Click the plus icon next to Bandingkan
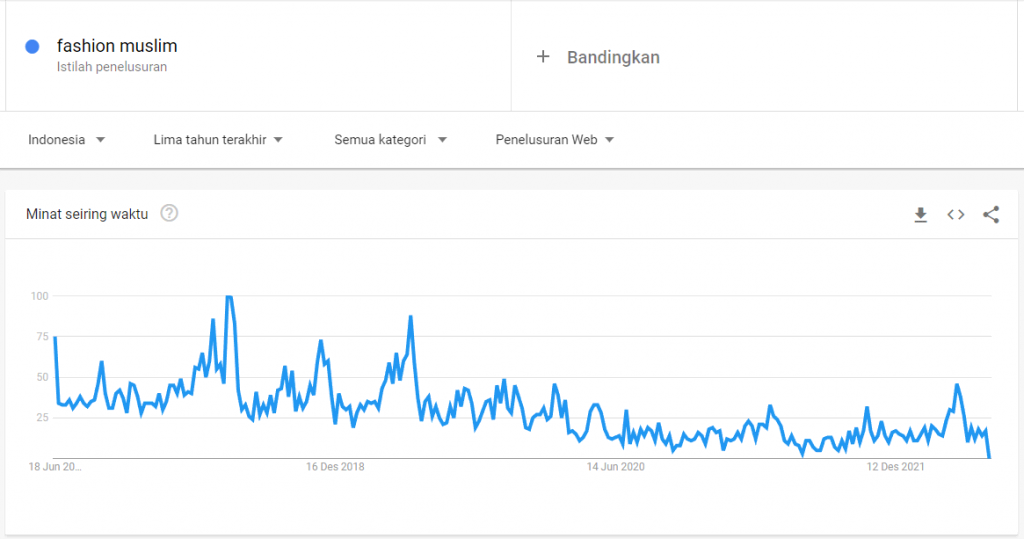Image resolution: width=1024 pixels, height=539 pixels. pyautogui.click(x=543, y=57)
